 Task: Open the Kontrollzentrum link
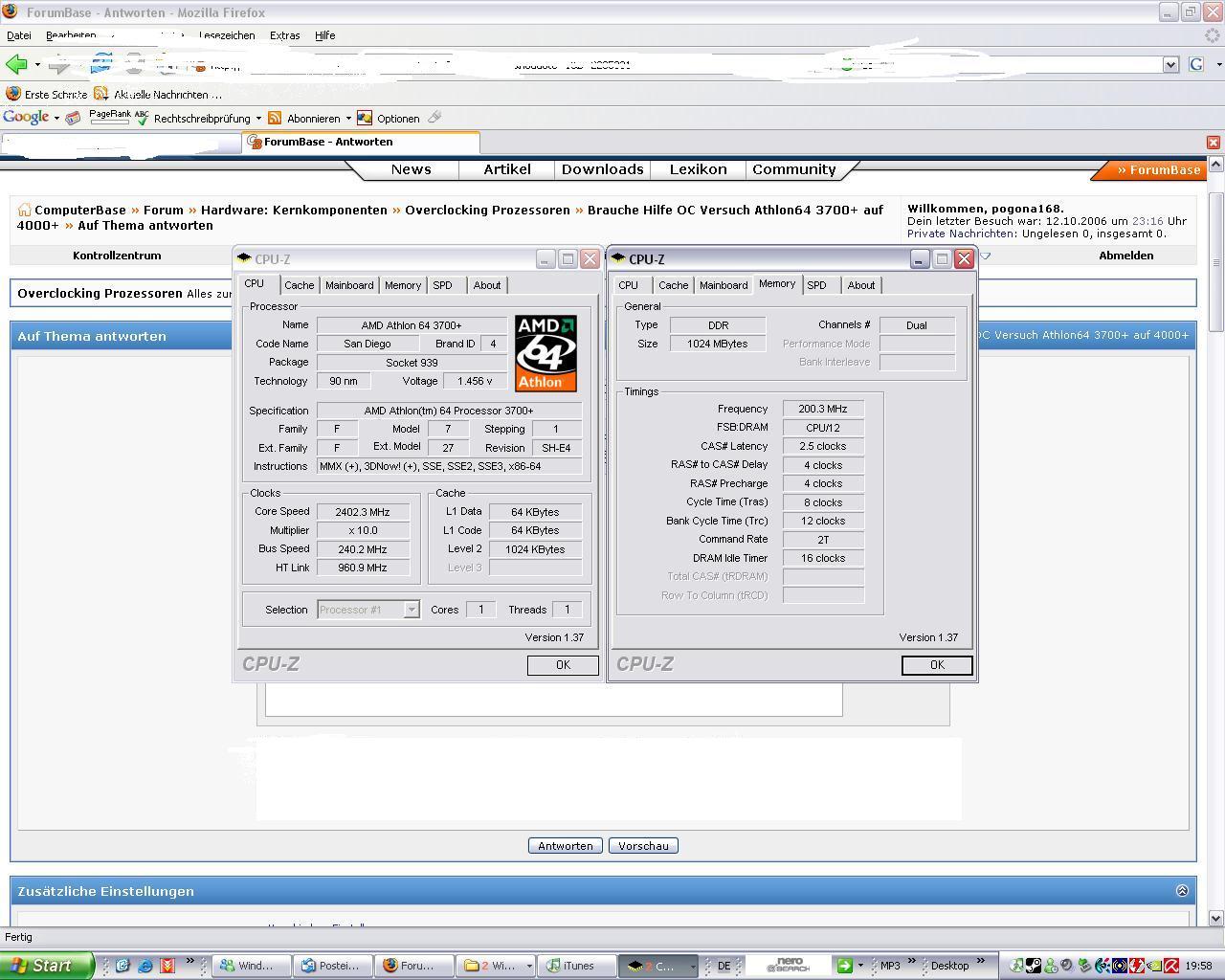click(x=117, y=256)
